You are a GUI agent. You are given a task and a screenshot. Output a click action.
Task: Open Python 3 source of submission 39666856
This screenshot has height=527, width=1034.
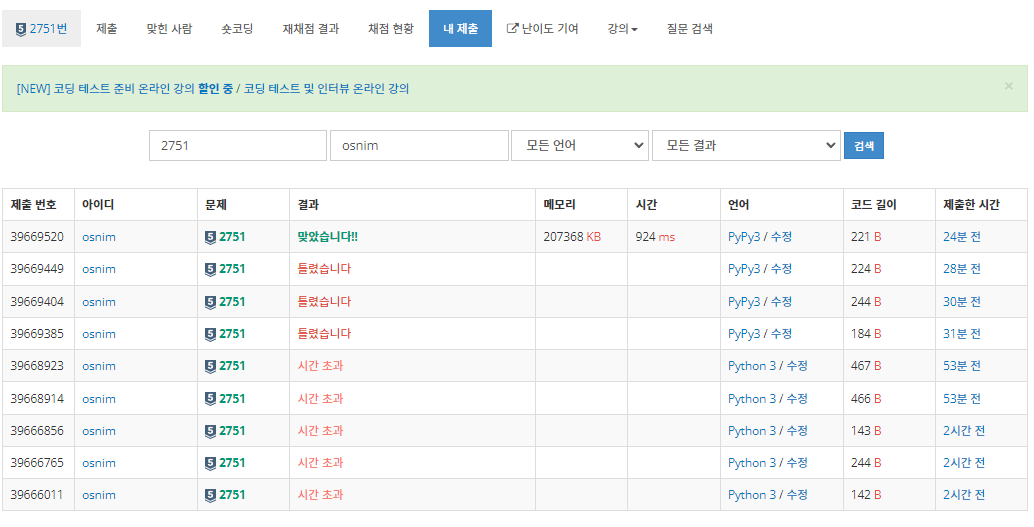pyautogui.click(x=752, y=431)
